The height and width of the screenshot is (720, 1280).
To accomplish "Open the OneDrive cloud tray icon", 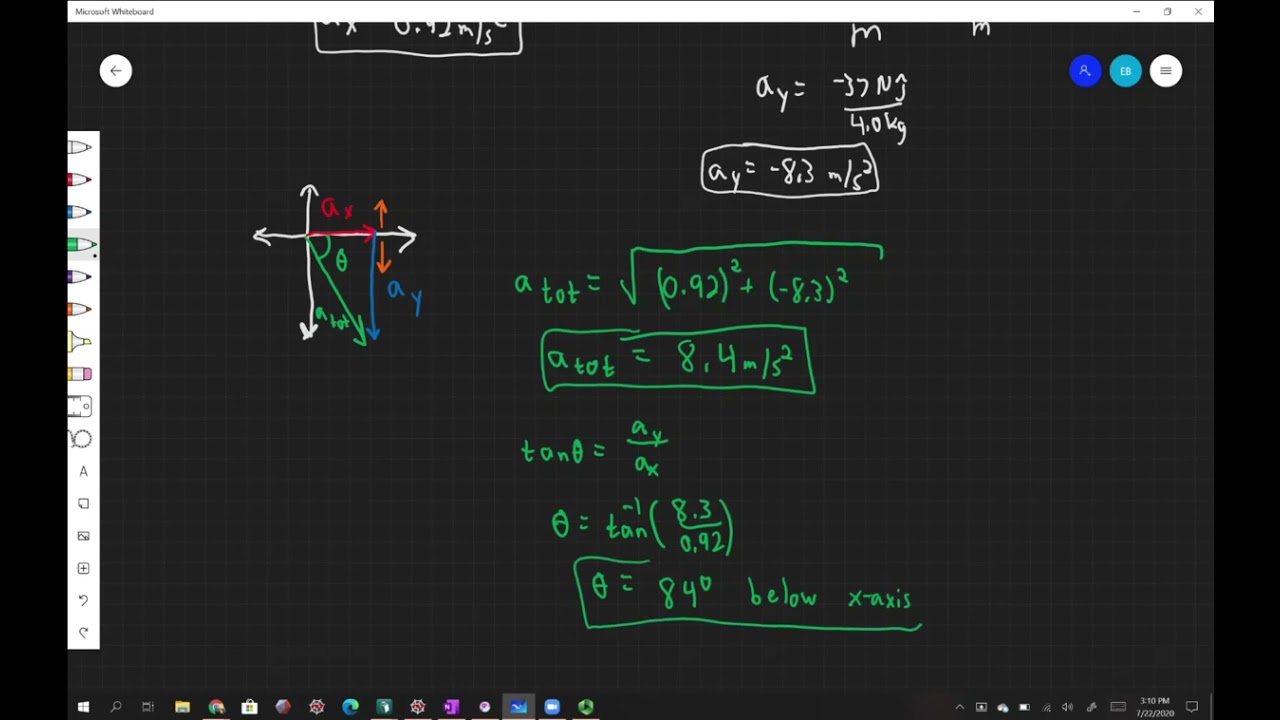I will click(1003, 707).
